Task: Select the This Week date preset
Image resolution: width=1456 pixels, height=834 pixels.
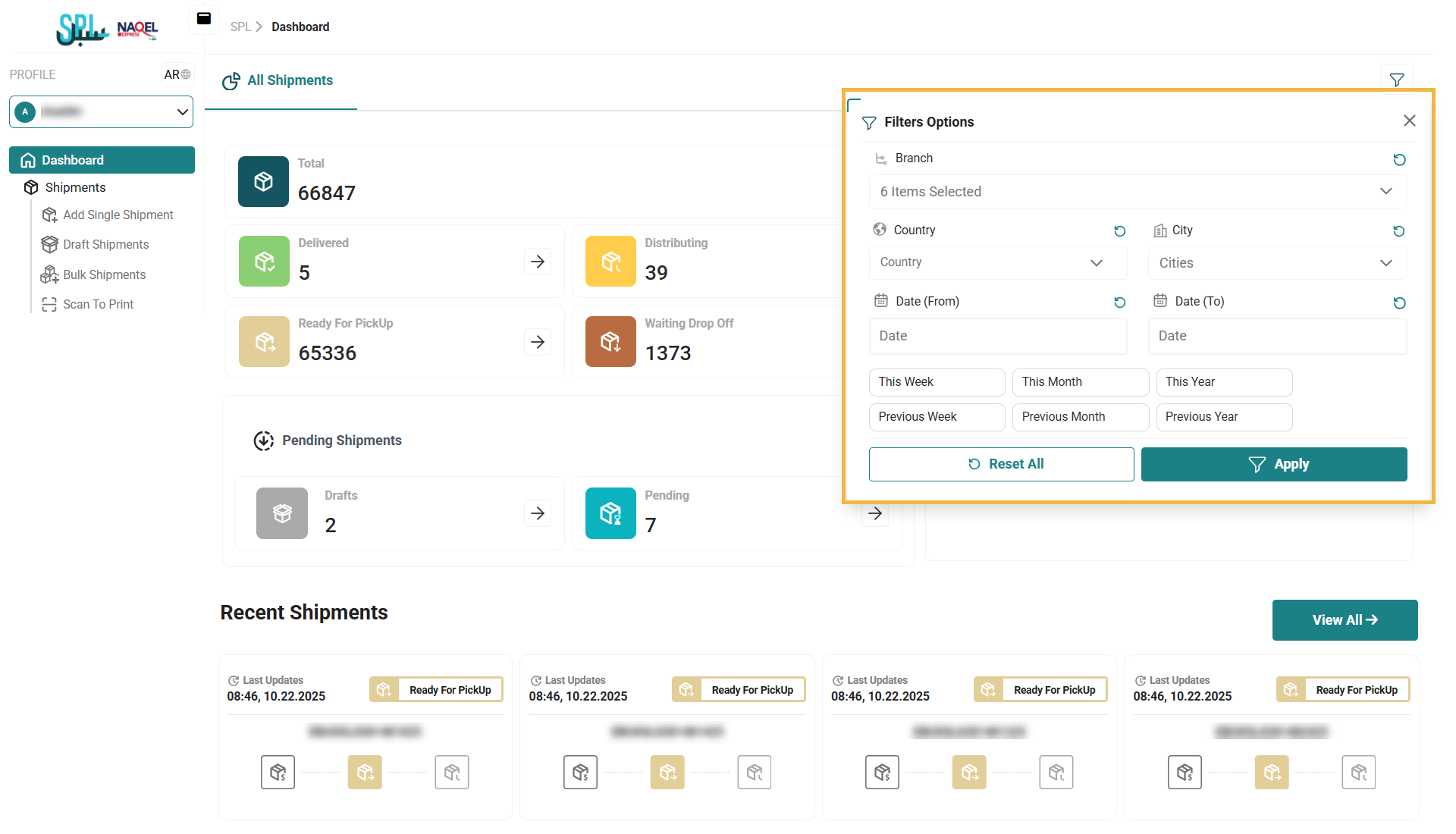Action: 937,382
